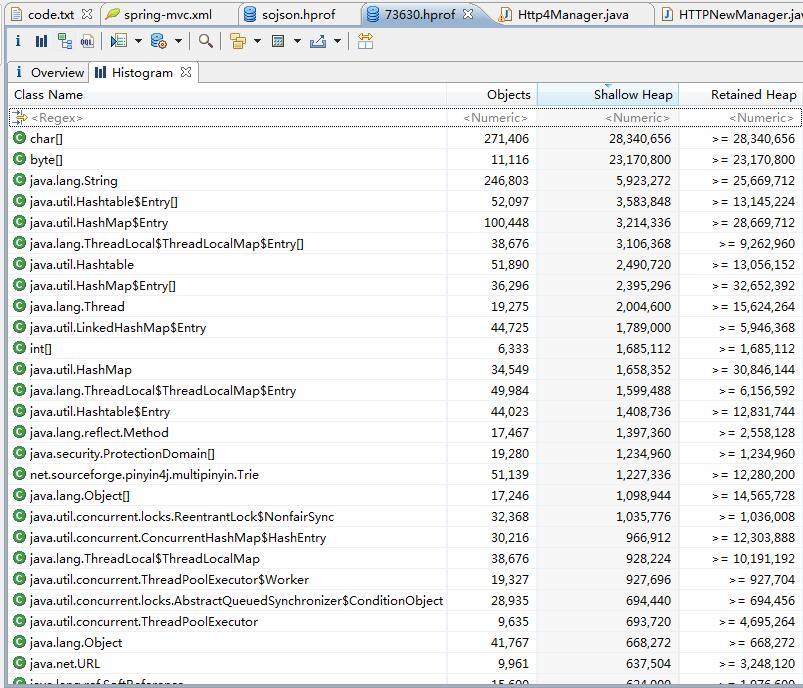Select the java.util.Hashtable row
This screenshot has width=803, height=688.
[x=405, y=264]
